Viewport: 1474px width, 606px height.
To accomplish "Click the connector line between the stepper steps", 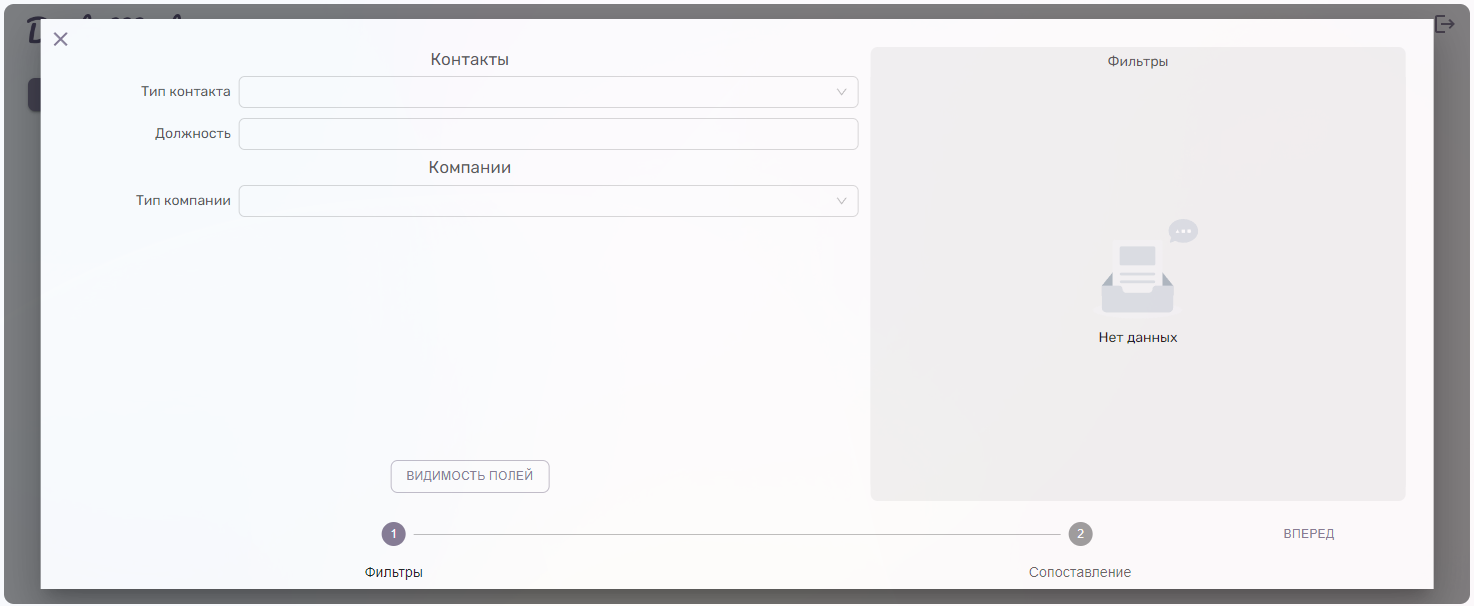I will pyautogui.click(x=736, y=534).
